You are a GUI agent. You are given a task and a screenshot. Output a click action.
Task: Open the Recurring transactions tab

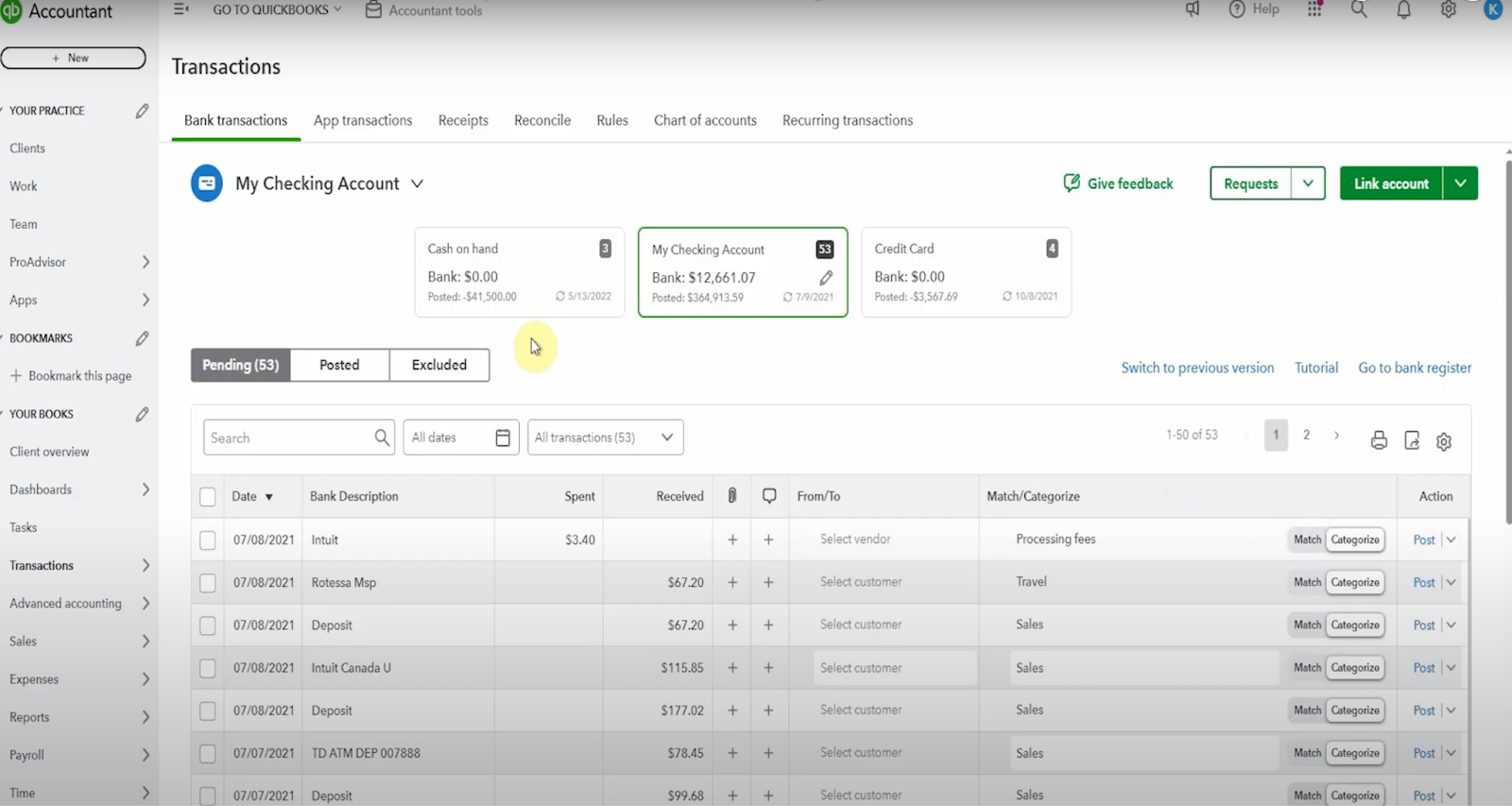848,120
